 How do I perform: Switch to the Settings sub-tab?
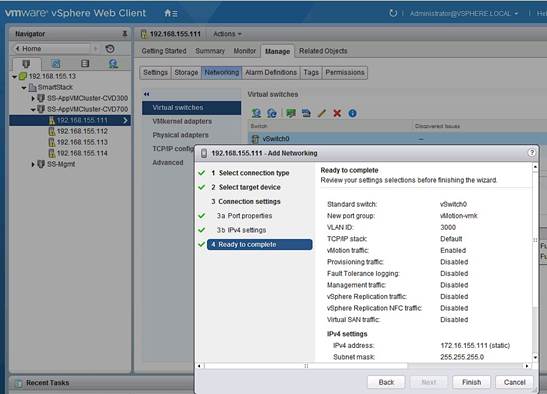[x=155, y=72]
